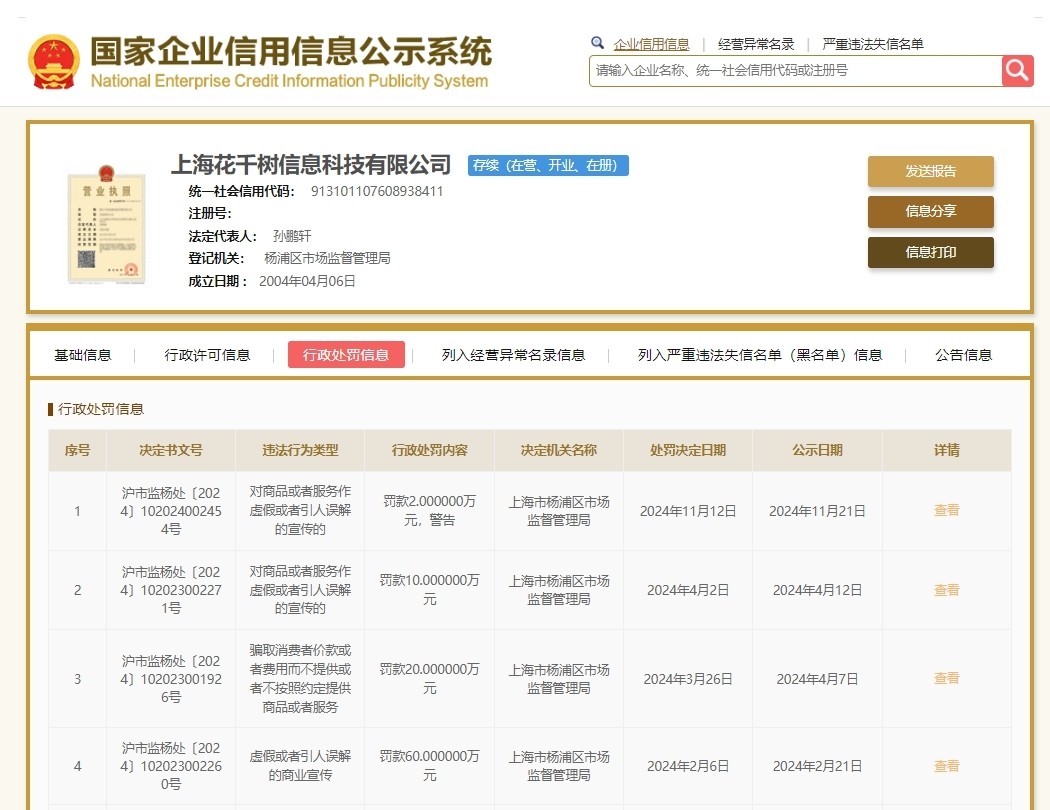
Task: Click the publicity date 2024年11月21日
Action: 817,511
